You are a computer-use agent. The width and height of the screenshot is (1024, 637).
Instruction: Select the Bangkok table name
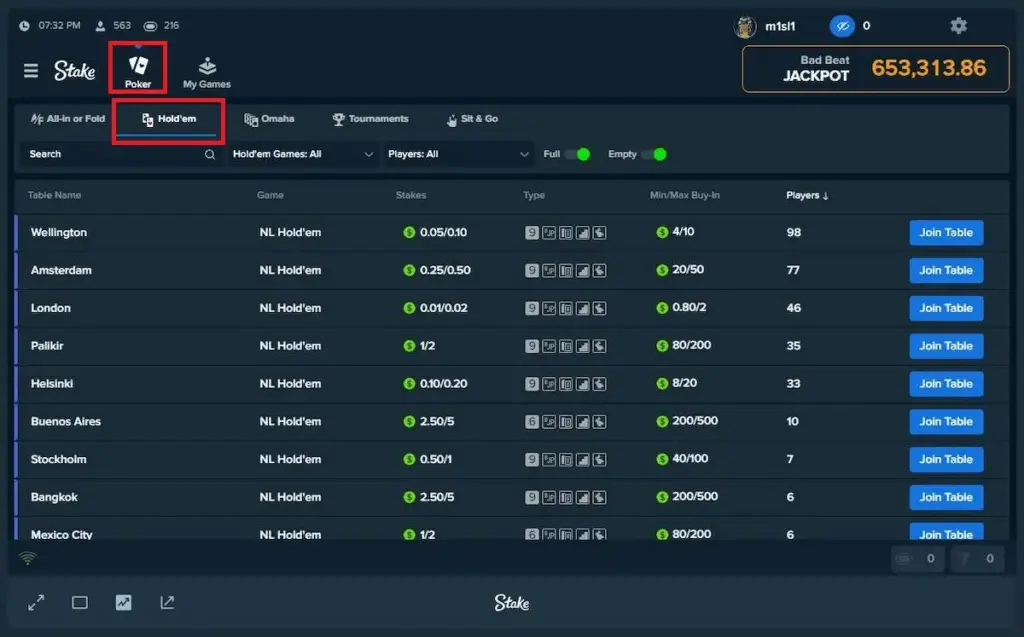pos(54,498)
